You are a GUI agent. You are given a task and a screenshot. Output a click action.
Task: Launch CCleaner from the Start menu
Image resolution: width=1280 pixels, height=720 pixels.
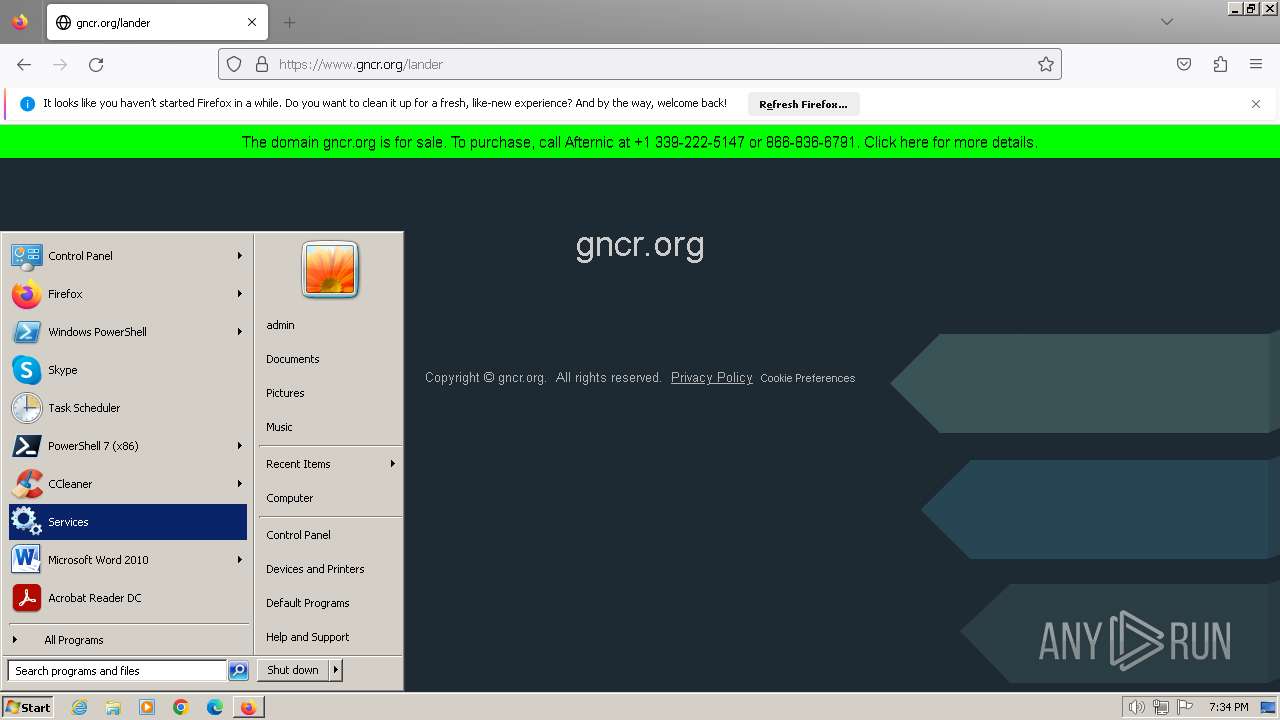point(128,484)
